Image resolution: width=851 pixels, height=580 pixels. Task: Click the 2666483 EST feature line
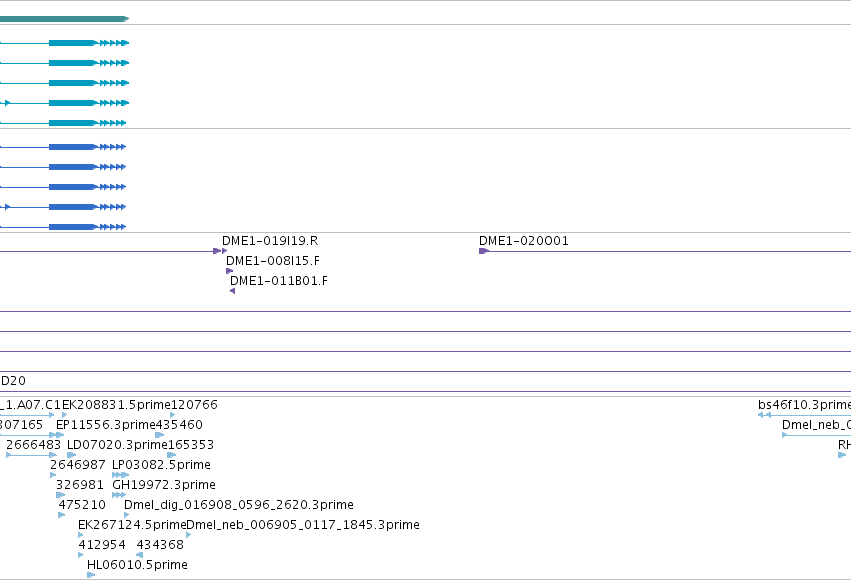(x=31, y=455)
